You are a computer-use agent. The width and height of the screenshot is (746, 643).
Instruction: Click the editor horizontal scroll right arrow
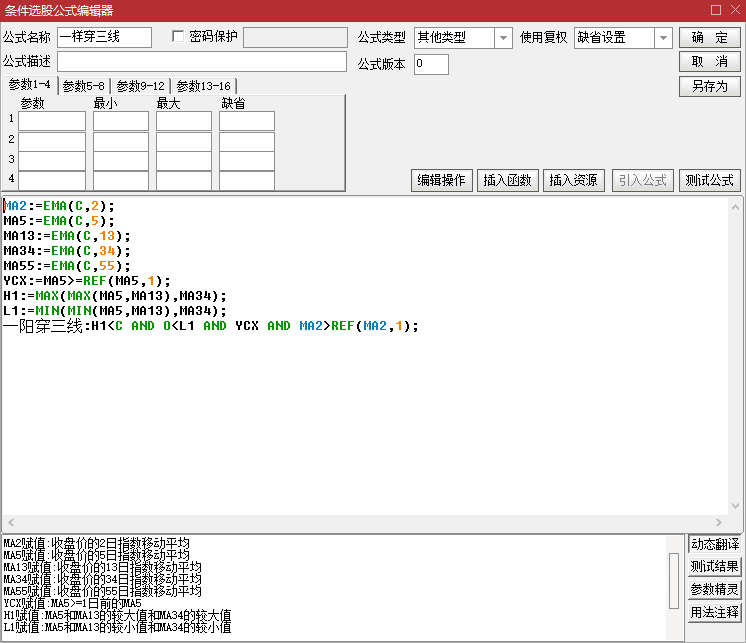pos(719,522)
